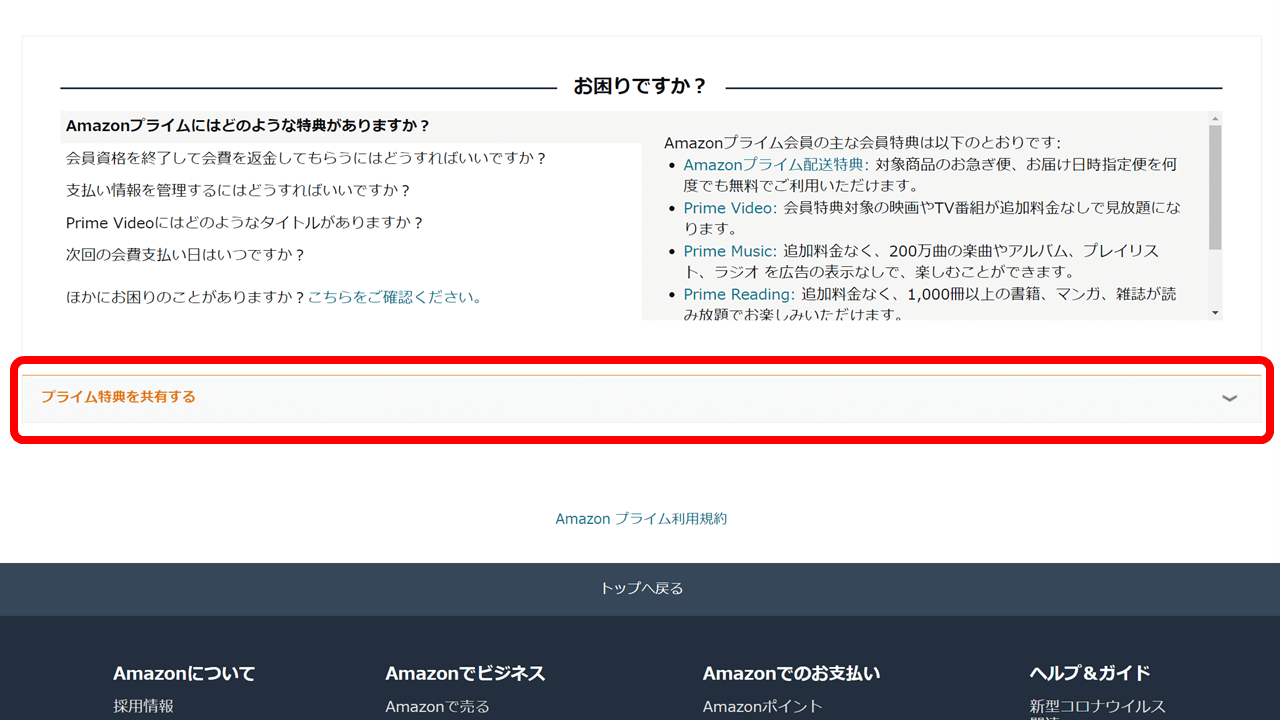The width and height of the screenshot is (1280, 720).
Task: Open Amazonポイント footer link
Action: [762, 706]
